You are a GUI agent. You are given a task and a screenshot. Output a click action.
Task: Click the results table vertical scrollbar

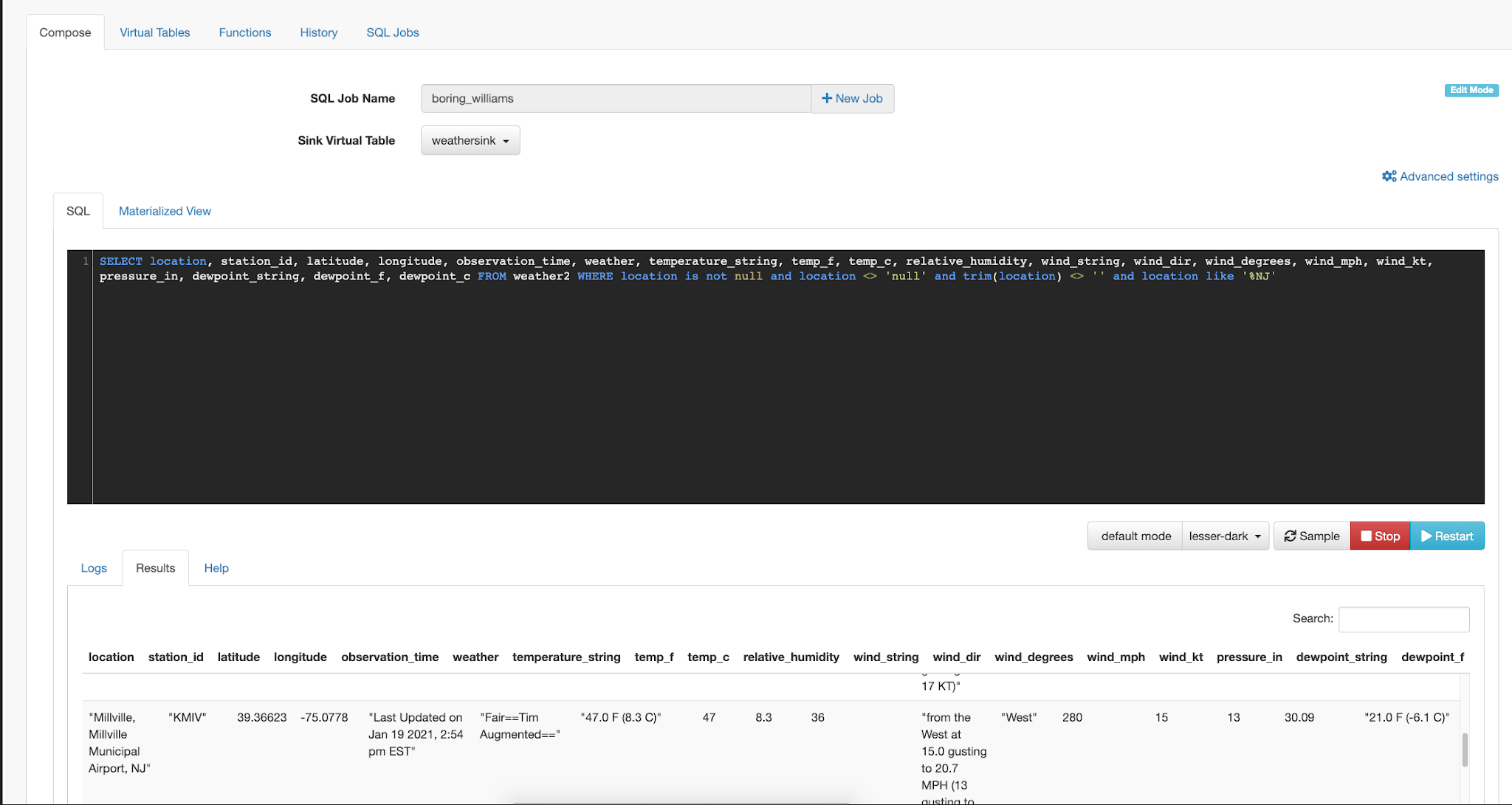pyautogui.click(x=1465, y=750)
